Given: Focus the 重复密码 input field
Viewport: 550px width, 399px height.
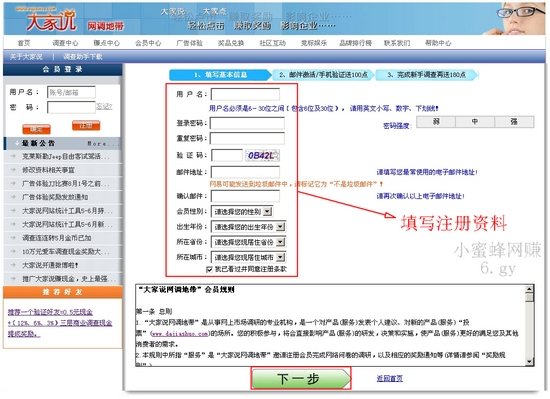Looking at the screenshot, I should click(x=247, y=138).
